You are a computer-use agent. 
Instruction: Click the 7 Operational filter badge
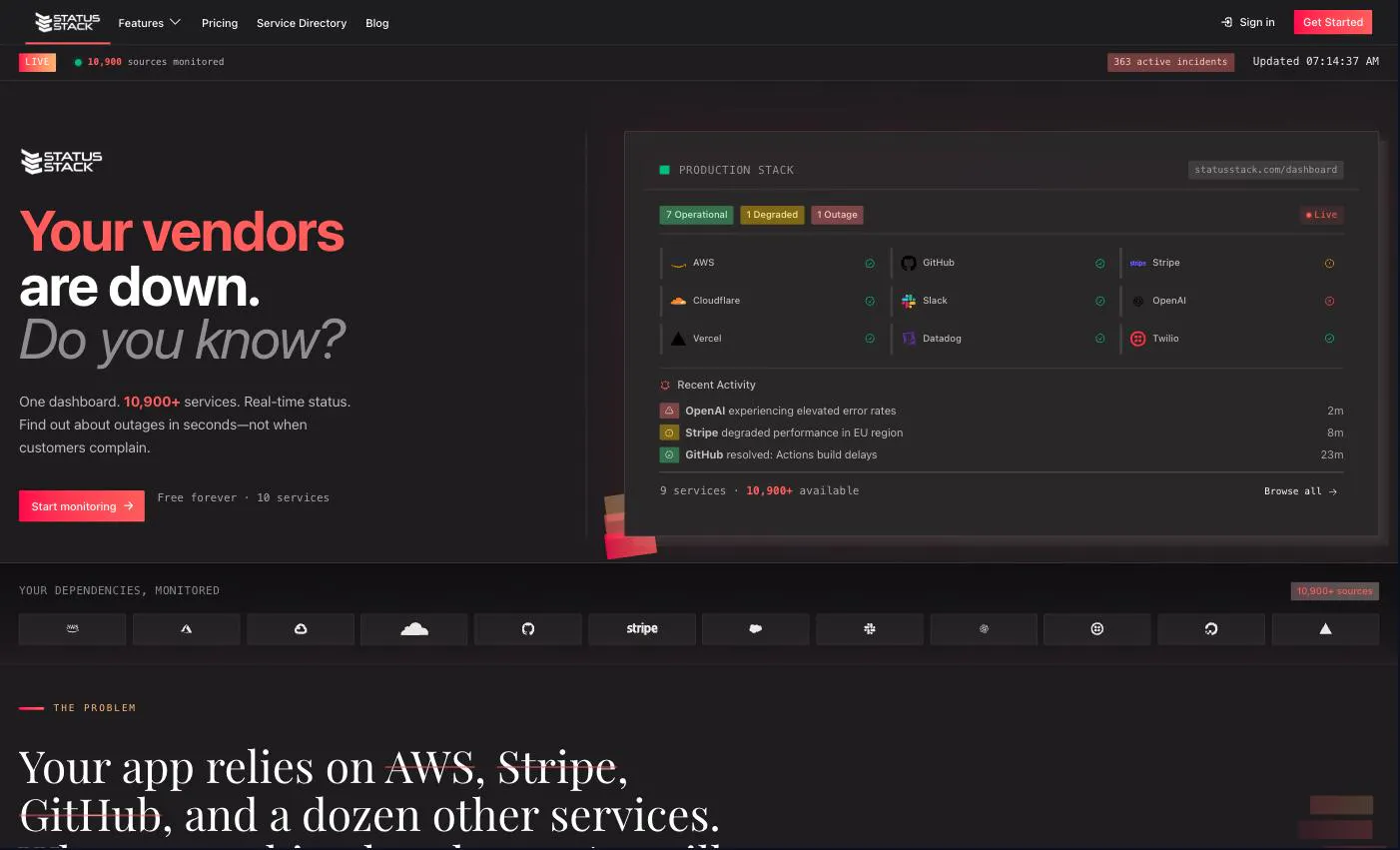[697, 215]
